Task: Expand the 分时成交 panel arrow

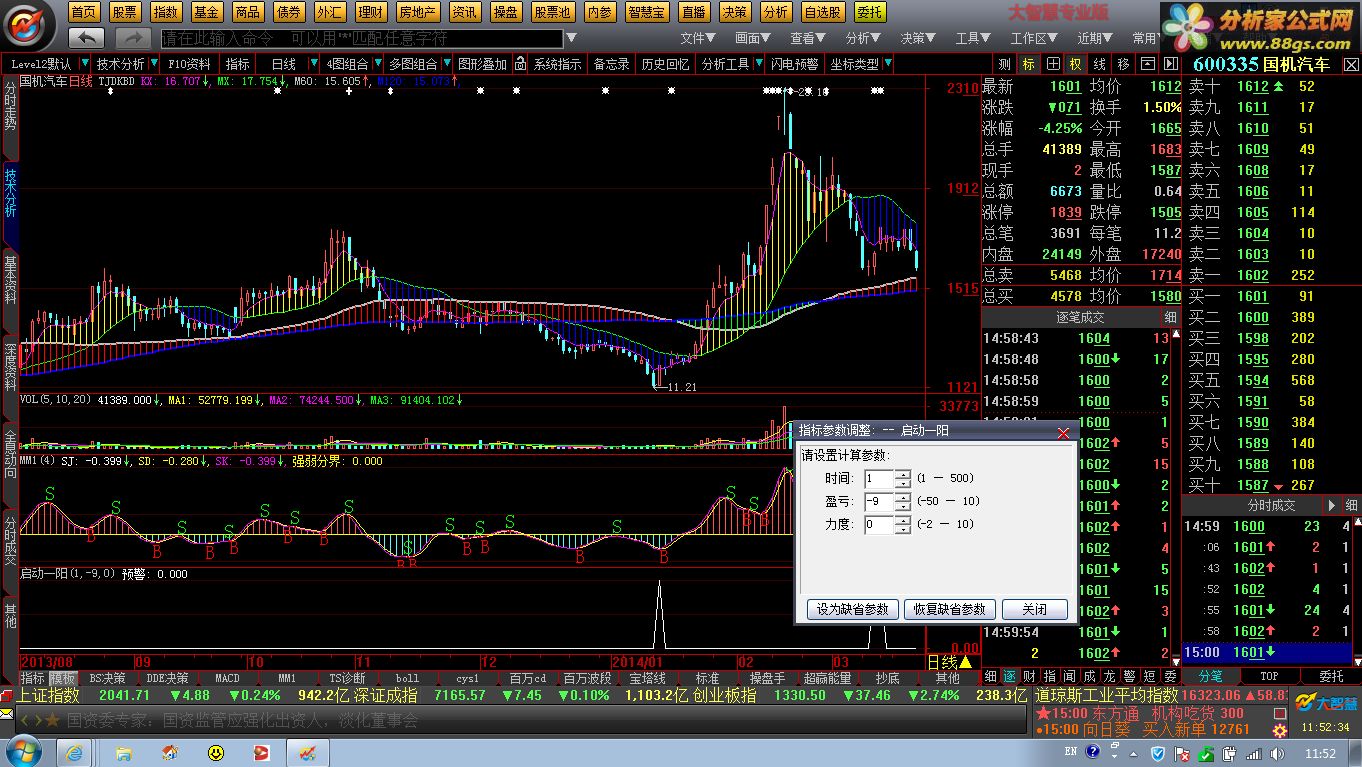Action: (1331, 506)
